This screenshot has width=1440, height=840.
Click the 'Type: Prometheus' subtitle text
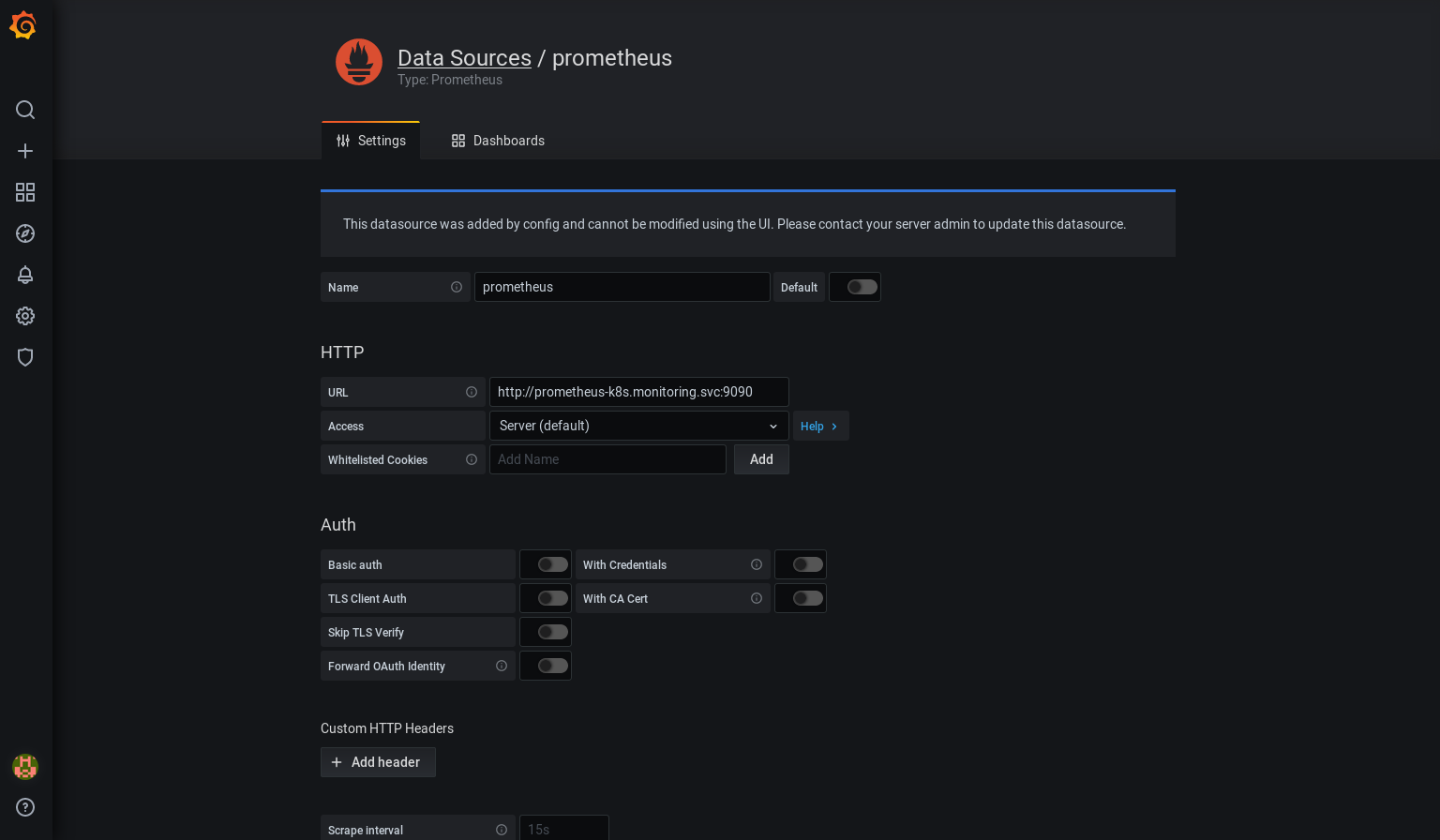(450, 80)
